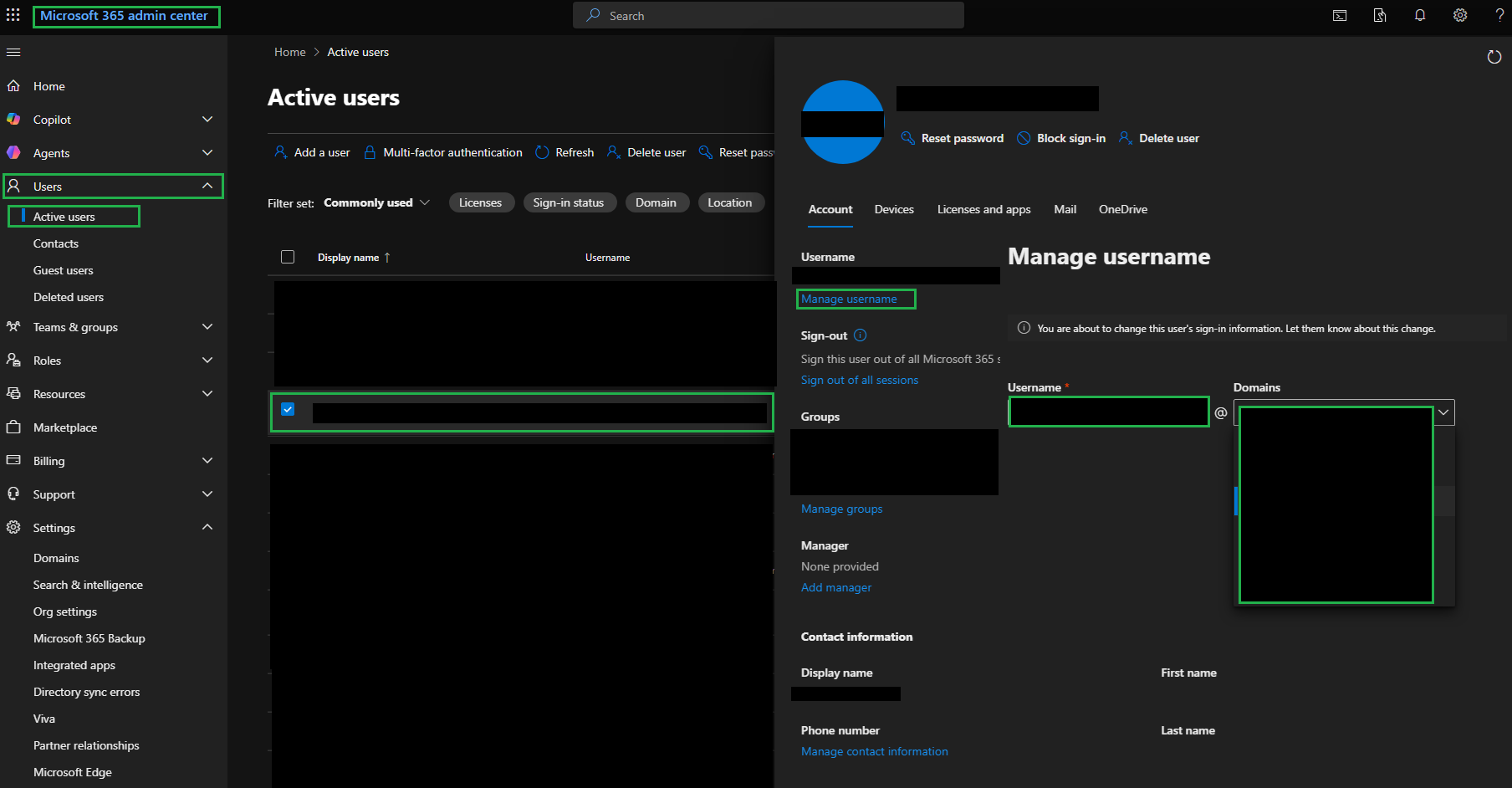Screen dimensions: 1512x788
Task: Open the Domains dropdown arrow
Action: 1443,412
